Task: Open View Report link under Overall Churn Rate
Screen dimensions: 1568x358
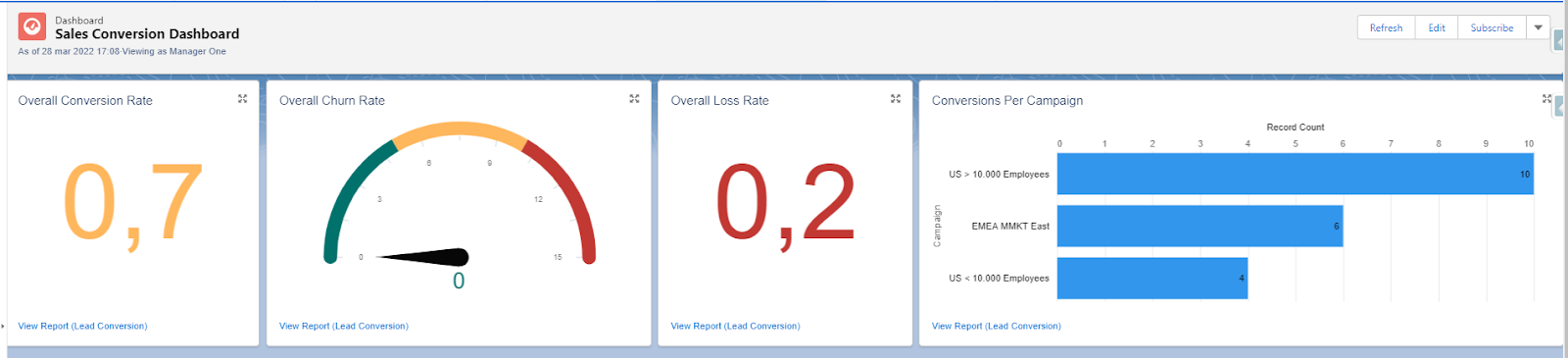Action: pos(344,326)
